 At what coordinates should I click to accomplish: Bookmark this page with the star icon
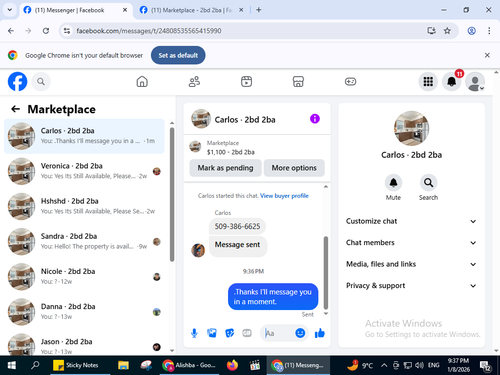click(x=447, y=31)
